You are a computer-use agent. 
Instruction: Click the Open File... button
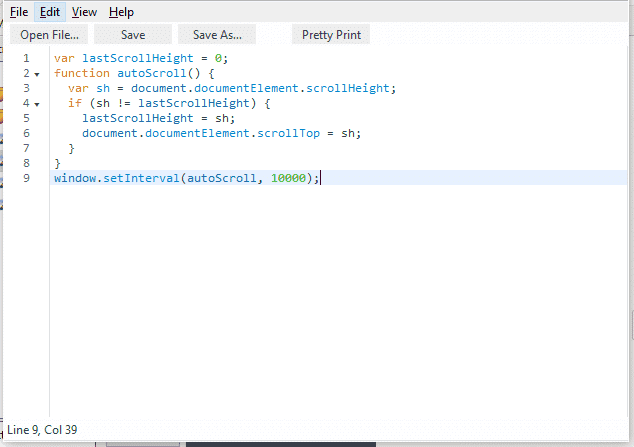[49, 35]
